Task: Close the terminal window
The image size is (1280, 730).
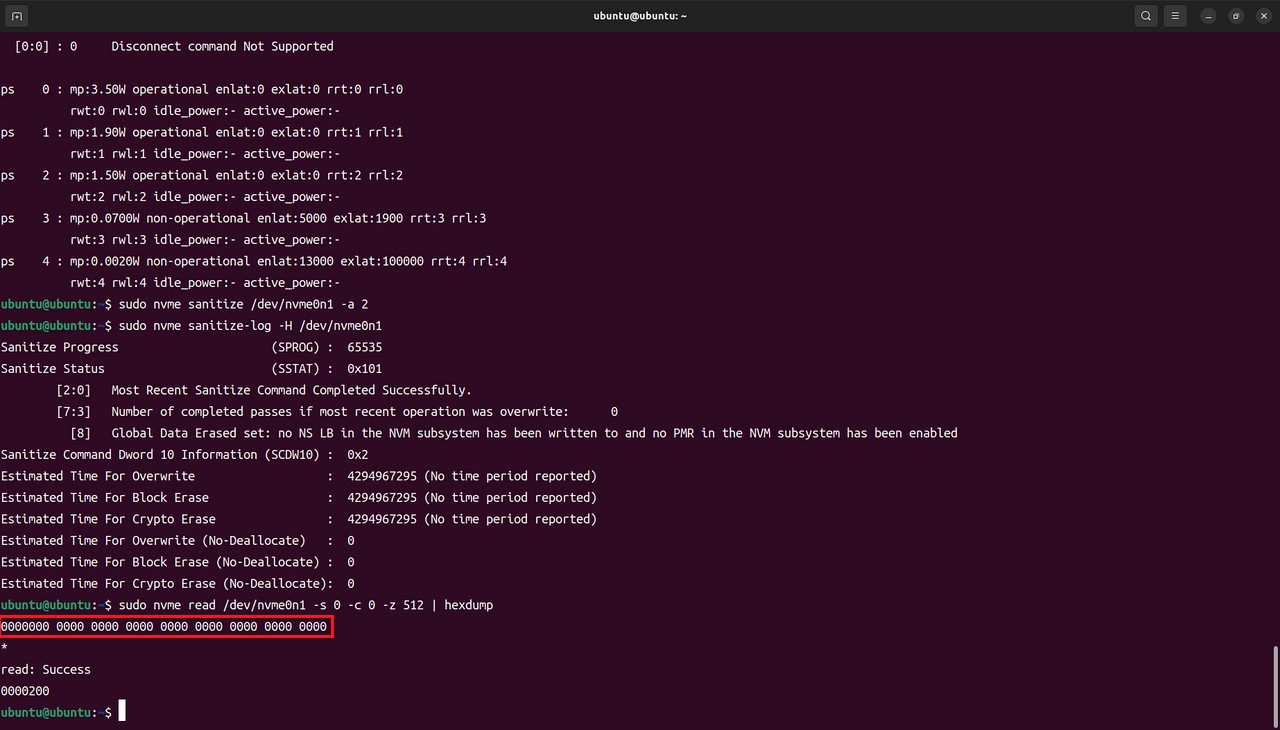Action: click(1263, 16)
